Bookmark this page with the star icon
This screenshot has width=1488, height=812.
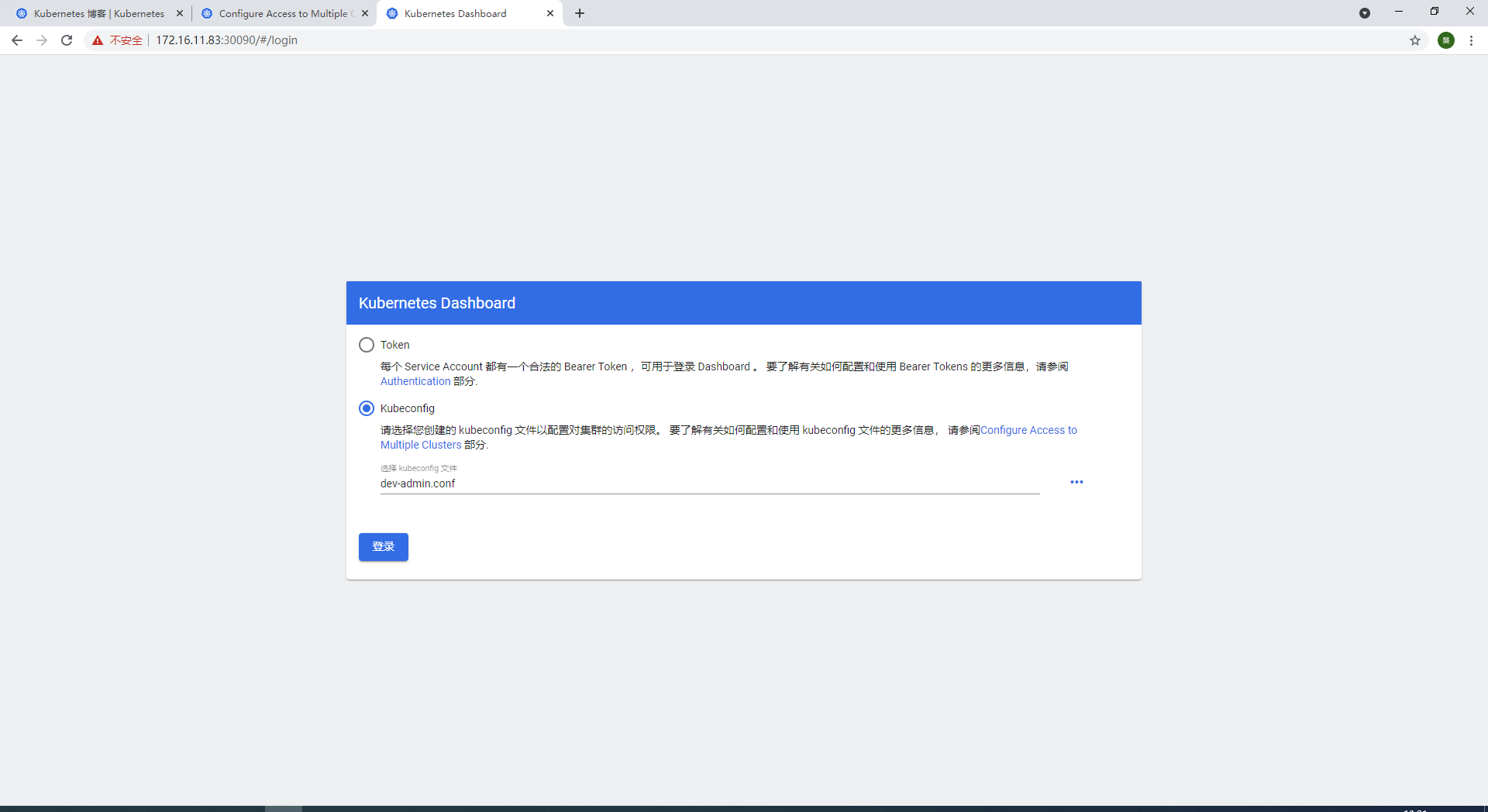pos(1415,40)
